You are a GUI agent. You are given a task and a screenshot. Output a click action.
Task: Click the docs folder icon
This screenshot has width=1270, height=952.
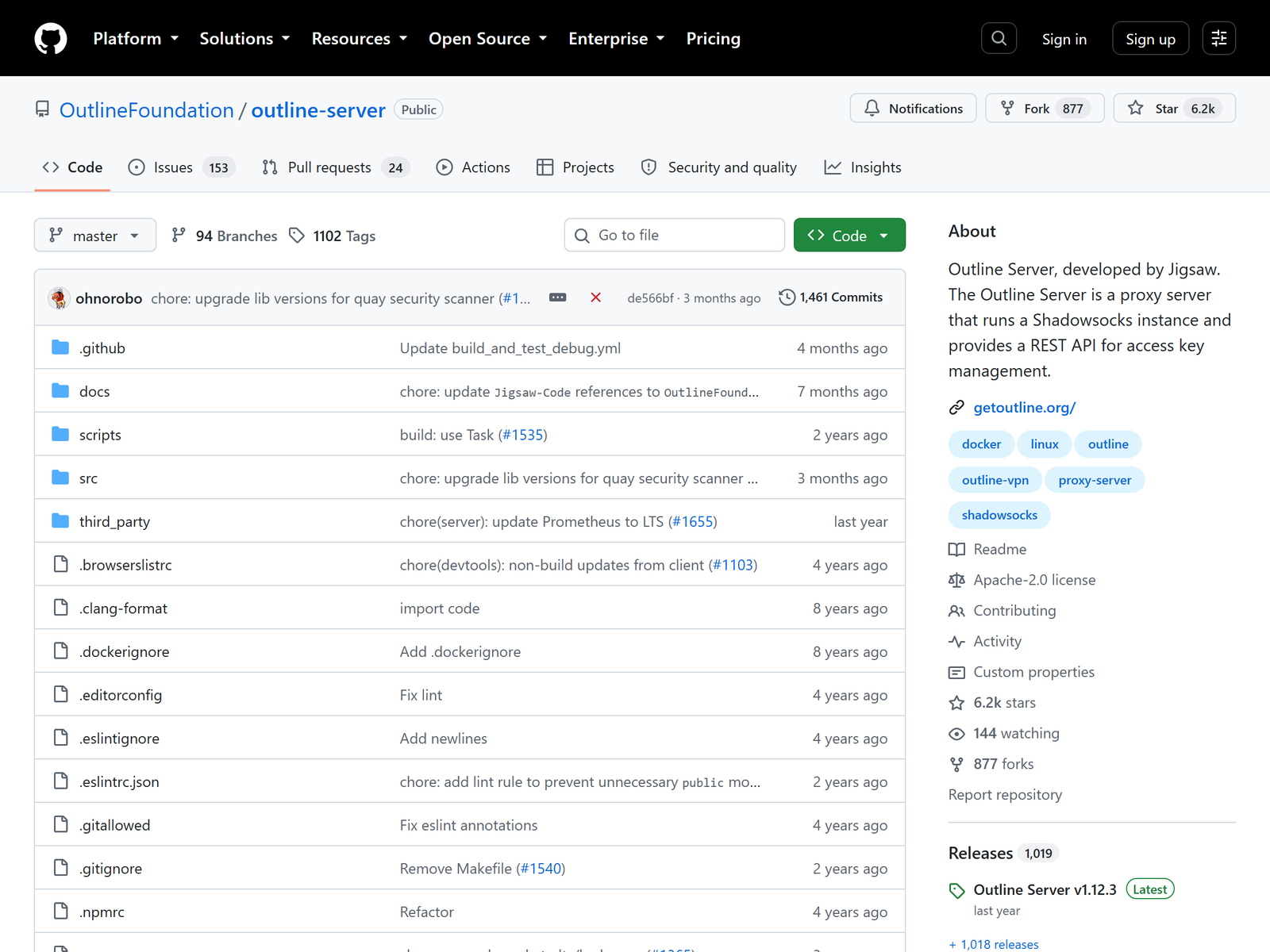(60, 391)
